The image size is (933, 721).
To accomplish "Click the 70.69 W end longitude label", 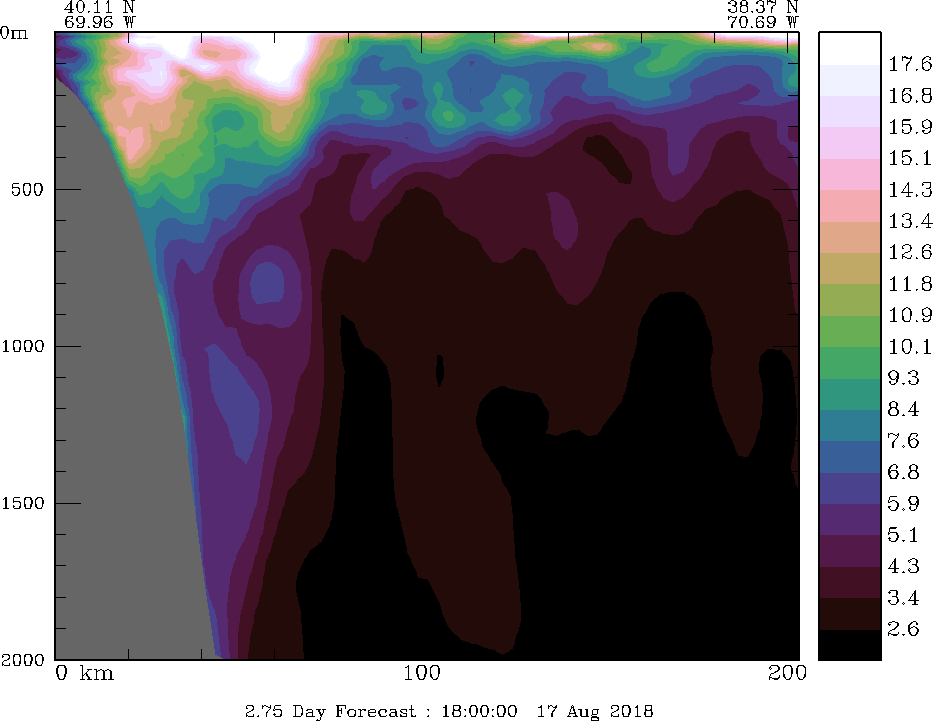I will click(762, 23).
